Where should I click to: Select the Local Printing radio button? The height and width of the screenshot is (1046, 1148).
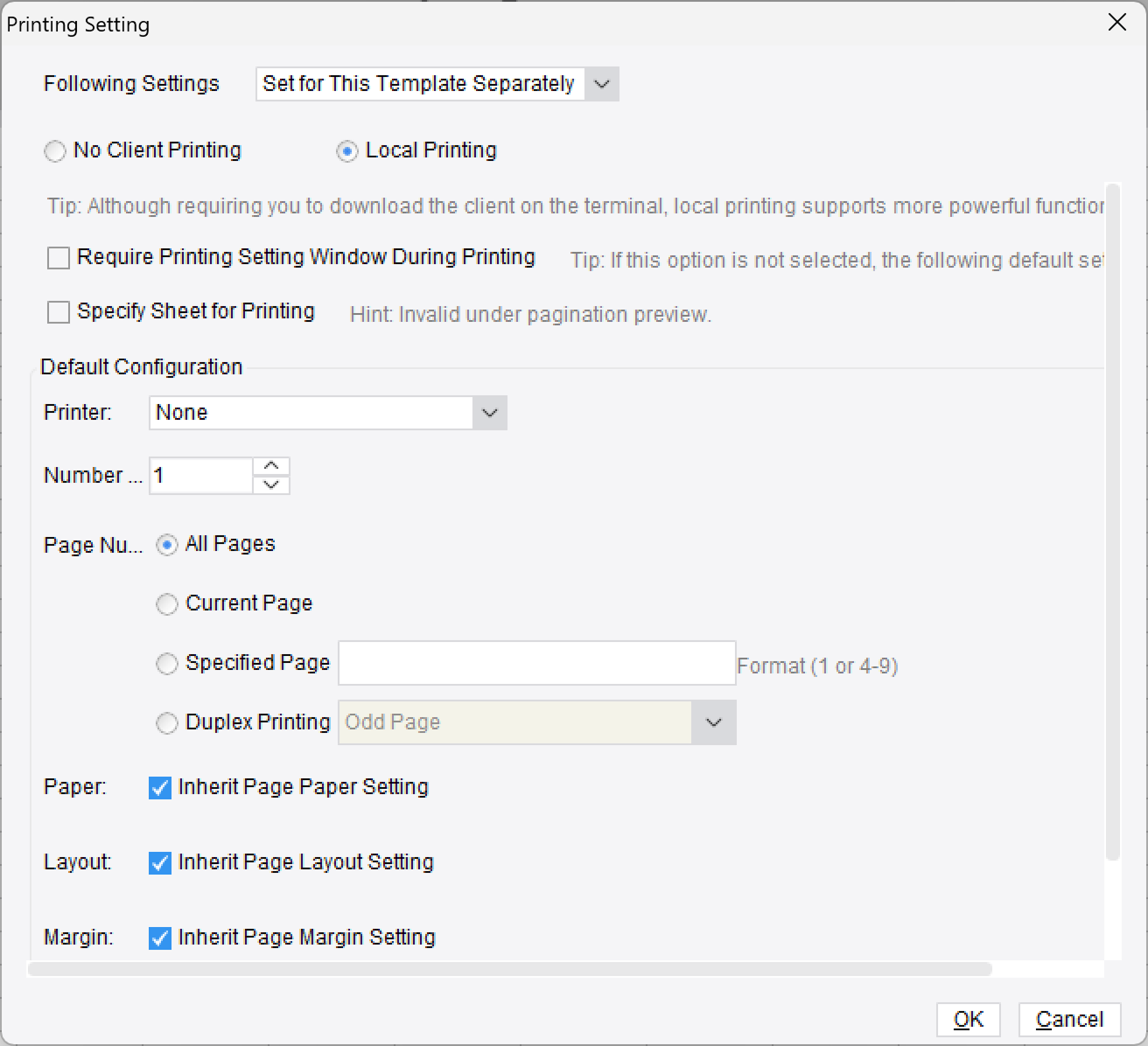click(348, 150)
